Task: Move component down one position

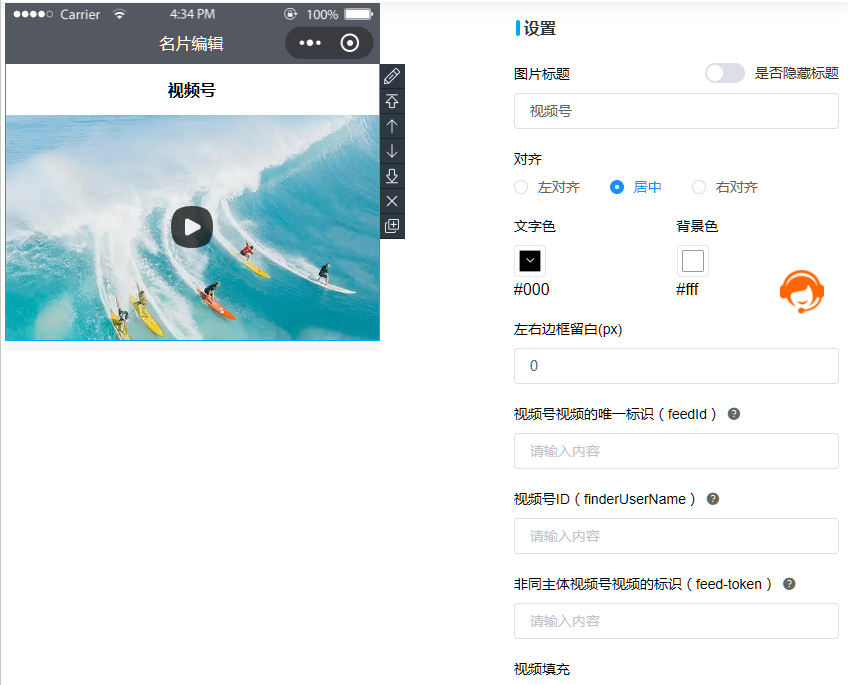Action: pos(392,151)
